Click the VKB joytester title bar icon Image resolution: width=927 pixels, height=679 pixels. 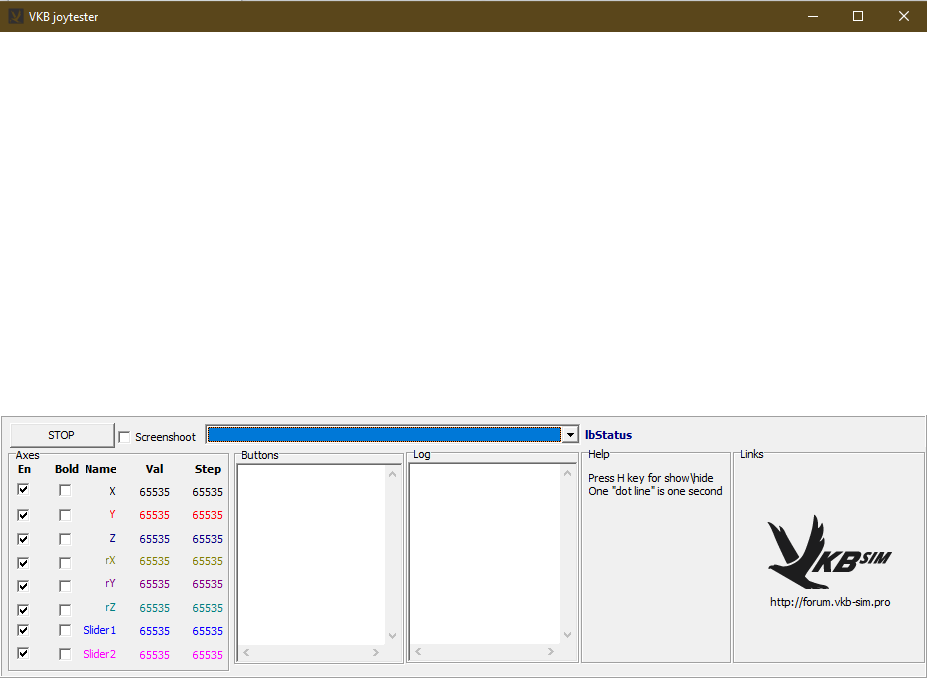pyautogui.click(x=16, y=16)
